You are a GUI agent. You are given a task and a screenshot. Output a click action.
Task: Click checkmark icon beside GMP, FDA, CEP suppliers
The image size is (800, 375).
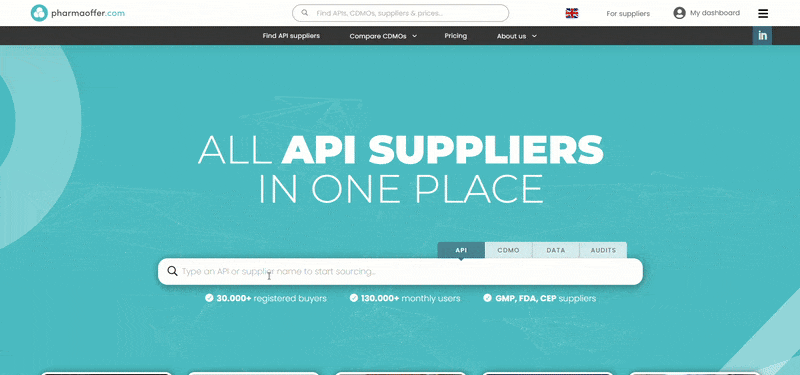(x=487, y=298)
